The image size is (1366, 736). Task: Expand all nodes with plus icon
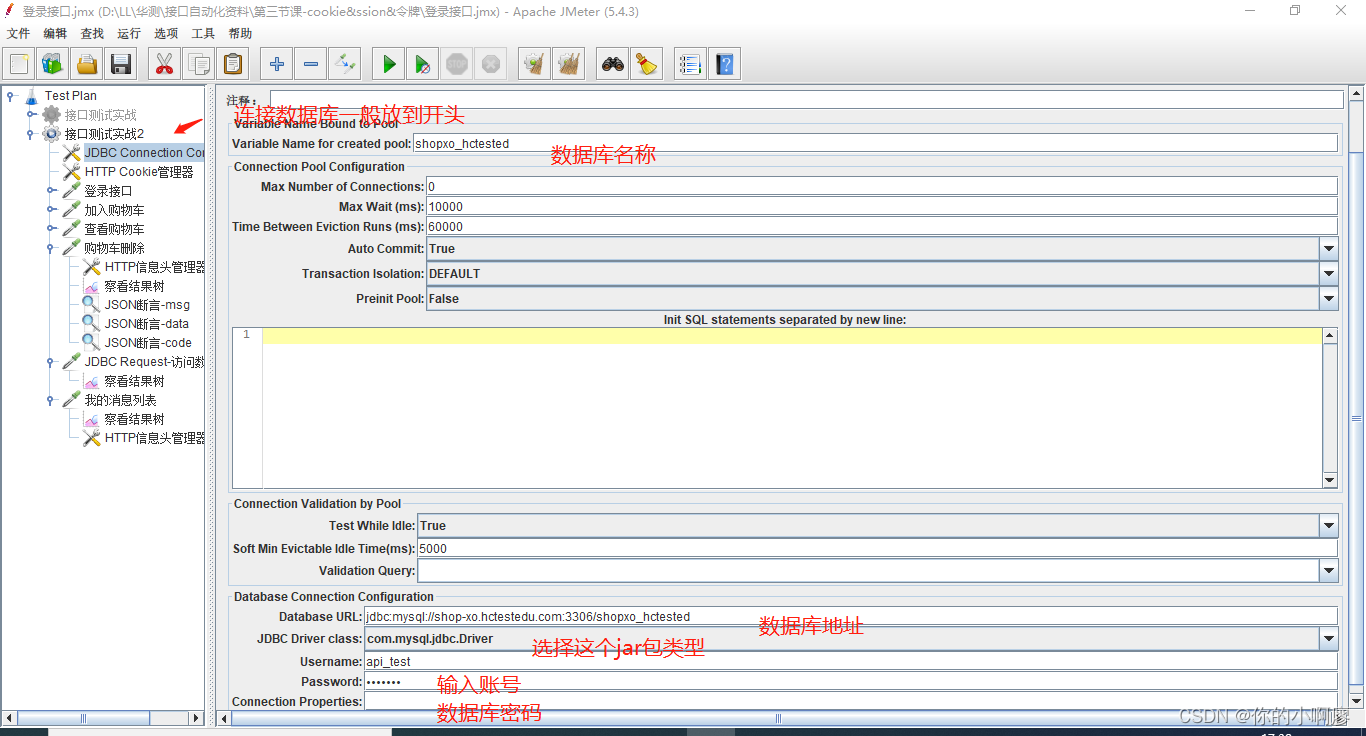tap(277, 65)
